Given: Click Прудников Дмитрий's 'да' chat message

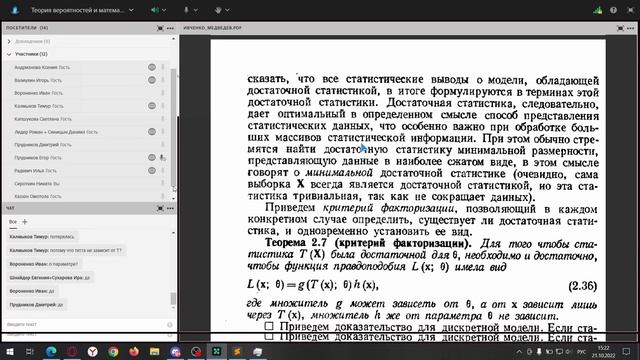Looking at the screenshot, I should (x=37, y=304).
